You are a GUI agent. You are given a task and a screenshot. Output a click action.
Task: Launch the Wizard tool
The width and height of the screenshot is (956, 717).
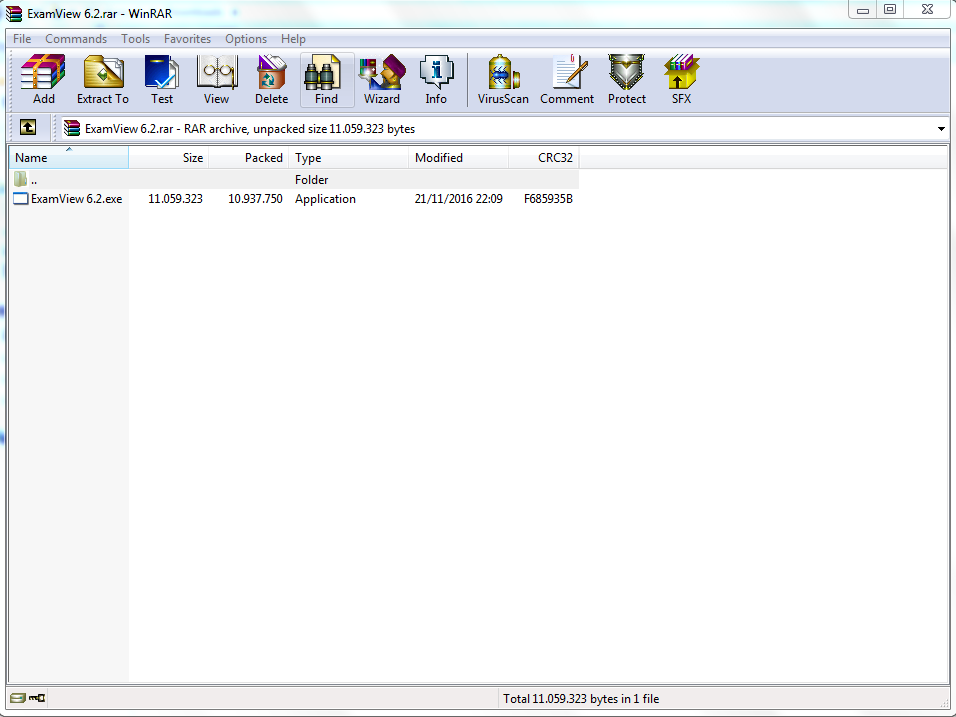(382, 80)
